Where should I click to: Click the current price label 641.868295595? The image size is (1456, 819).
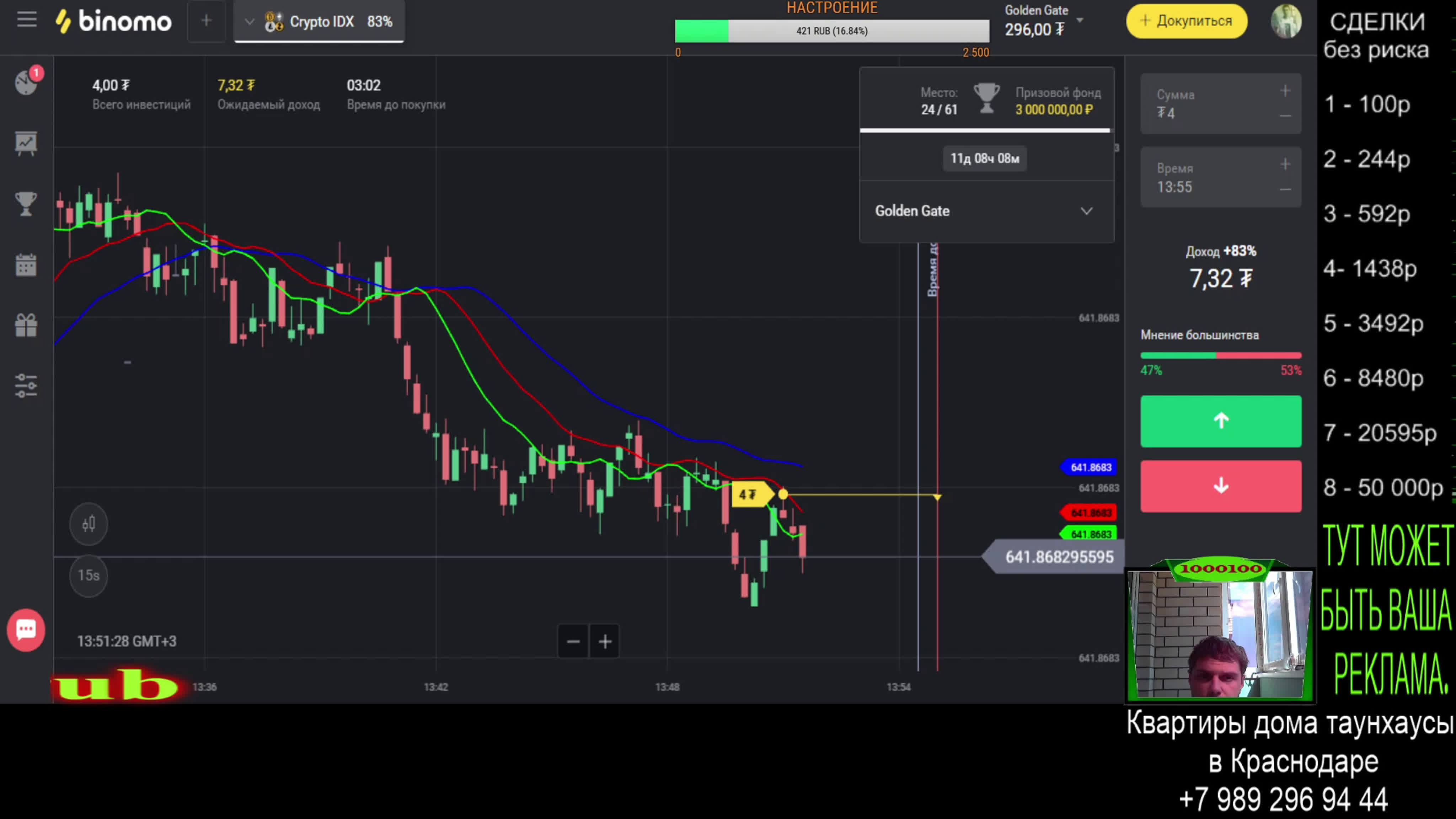1054,557
